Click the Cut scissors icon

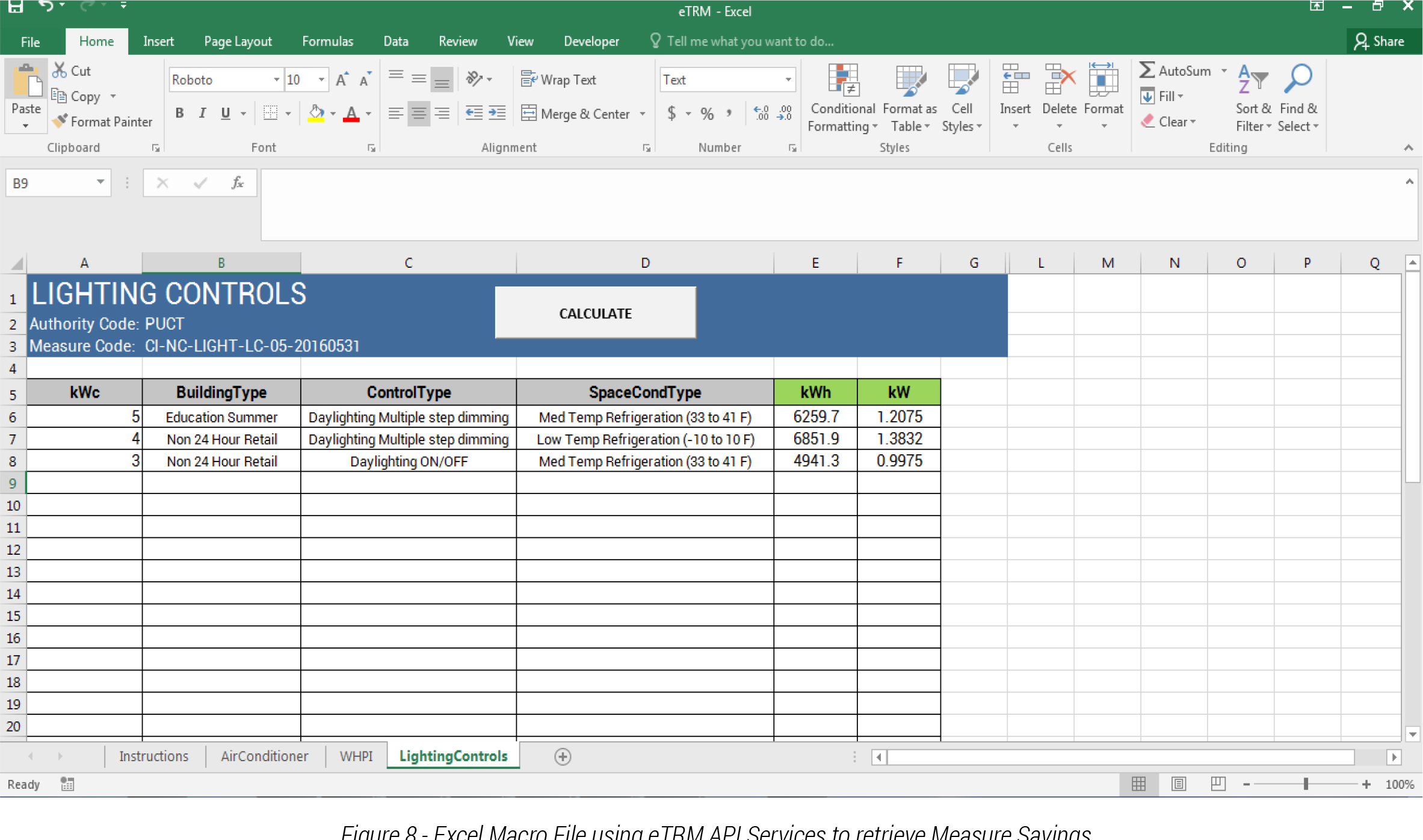pos(59,70)
